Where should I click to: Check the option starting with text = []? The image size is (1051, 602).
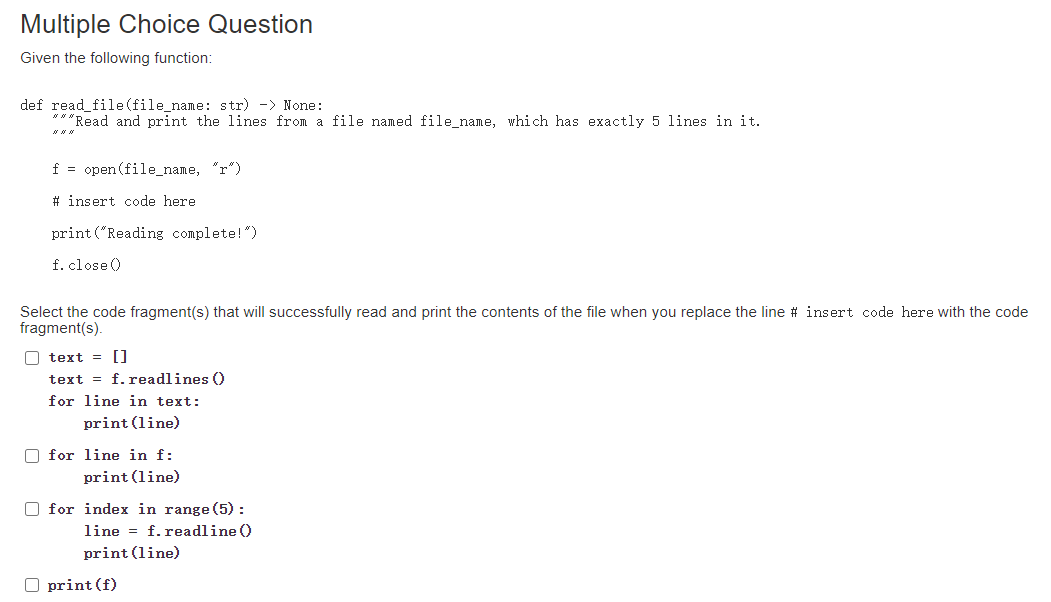(31, 357)
